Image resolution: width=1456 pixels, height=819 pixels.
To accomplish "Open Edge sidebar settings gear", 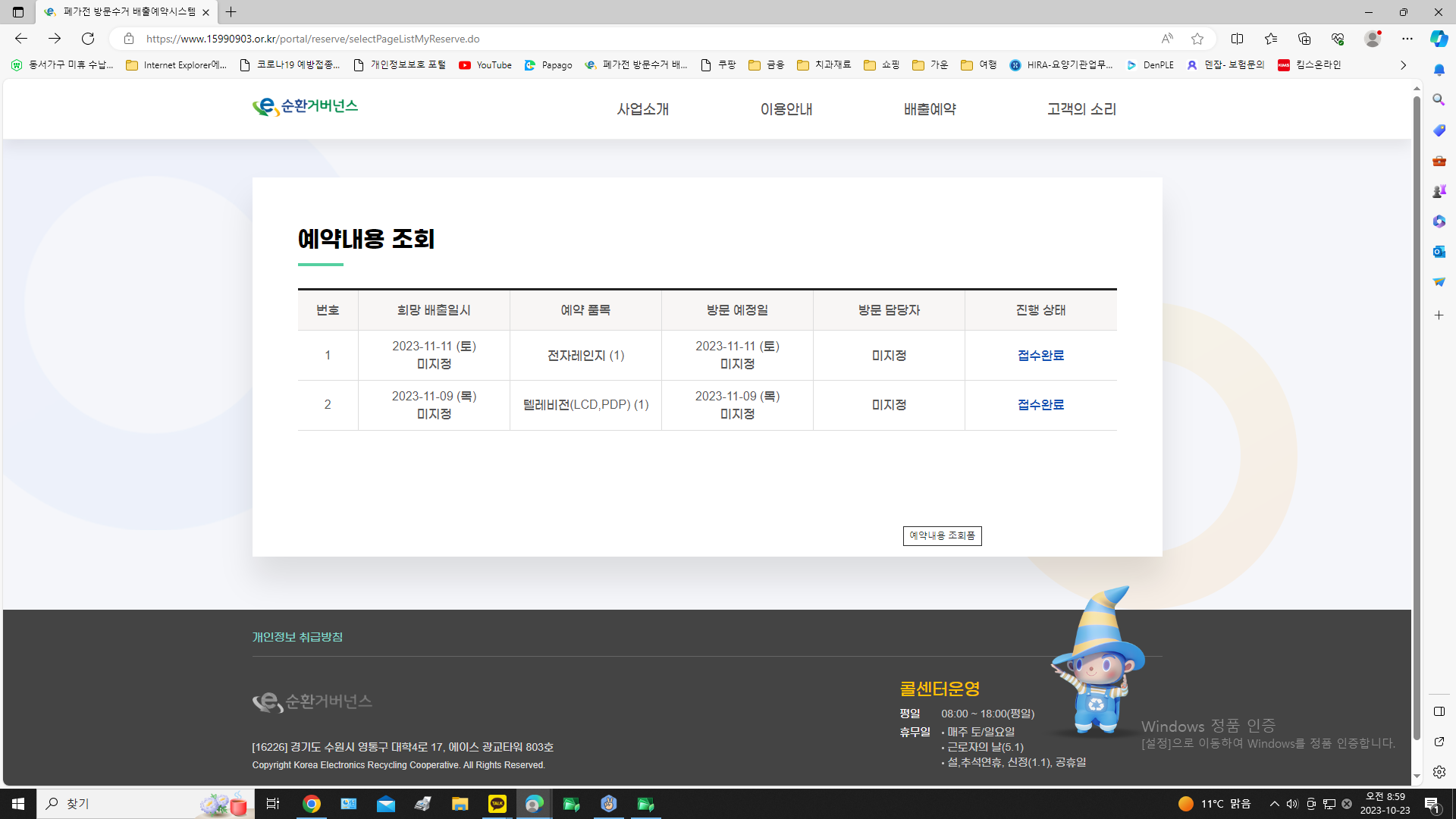I will [x=1439, y=772].
